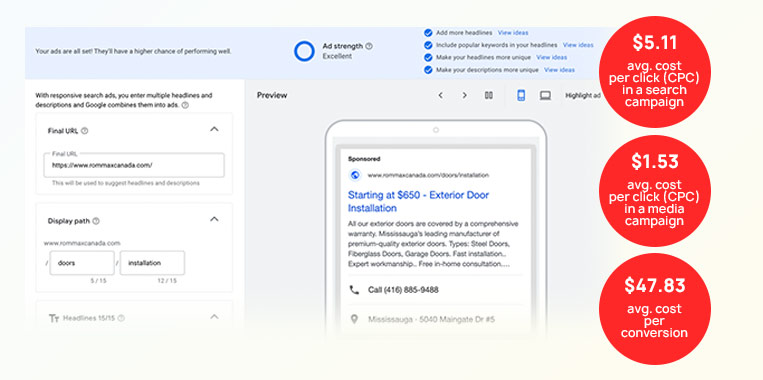Viewport: 763px width, 380px height.
Task: Toggle the Add more headlines checkmark
Action: (x=428, y=33)
